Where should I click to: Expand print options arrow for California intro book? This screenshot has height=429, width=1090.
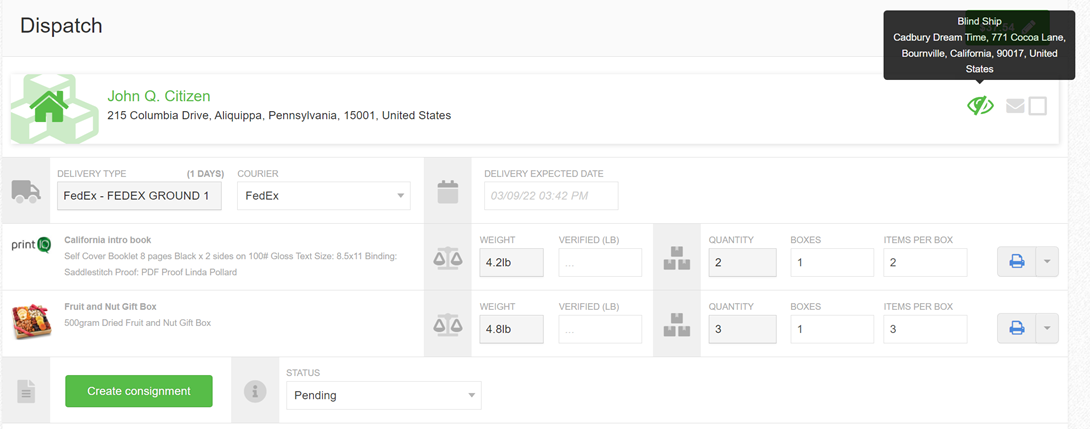[1046, 262]
